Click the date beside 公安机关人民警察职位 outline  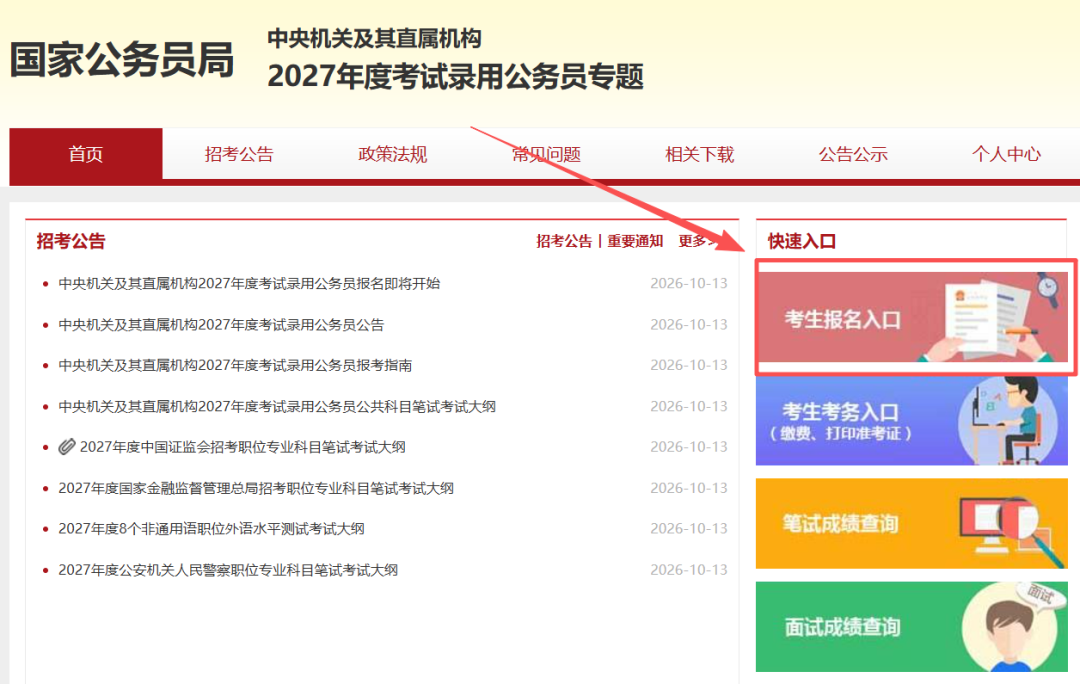689,570
